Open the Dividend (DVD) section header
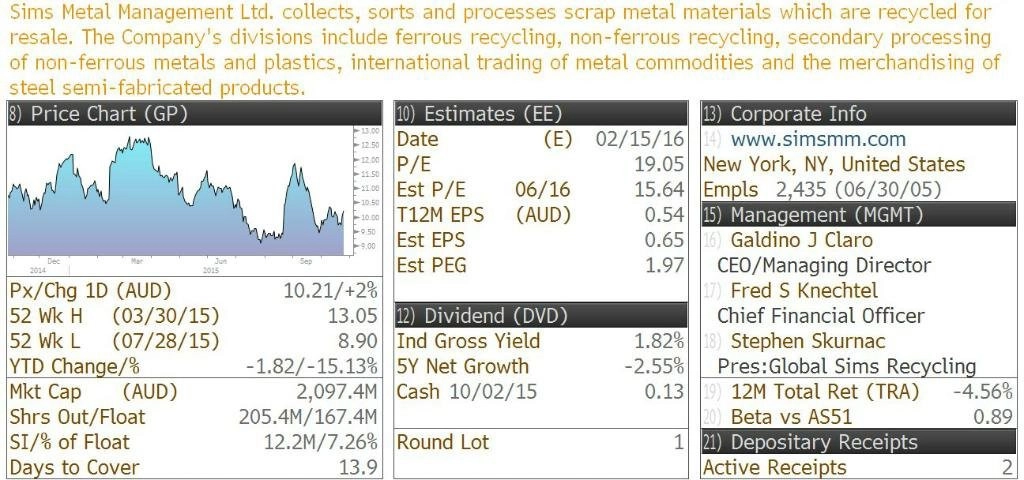 (x=541, y=315)
